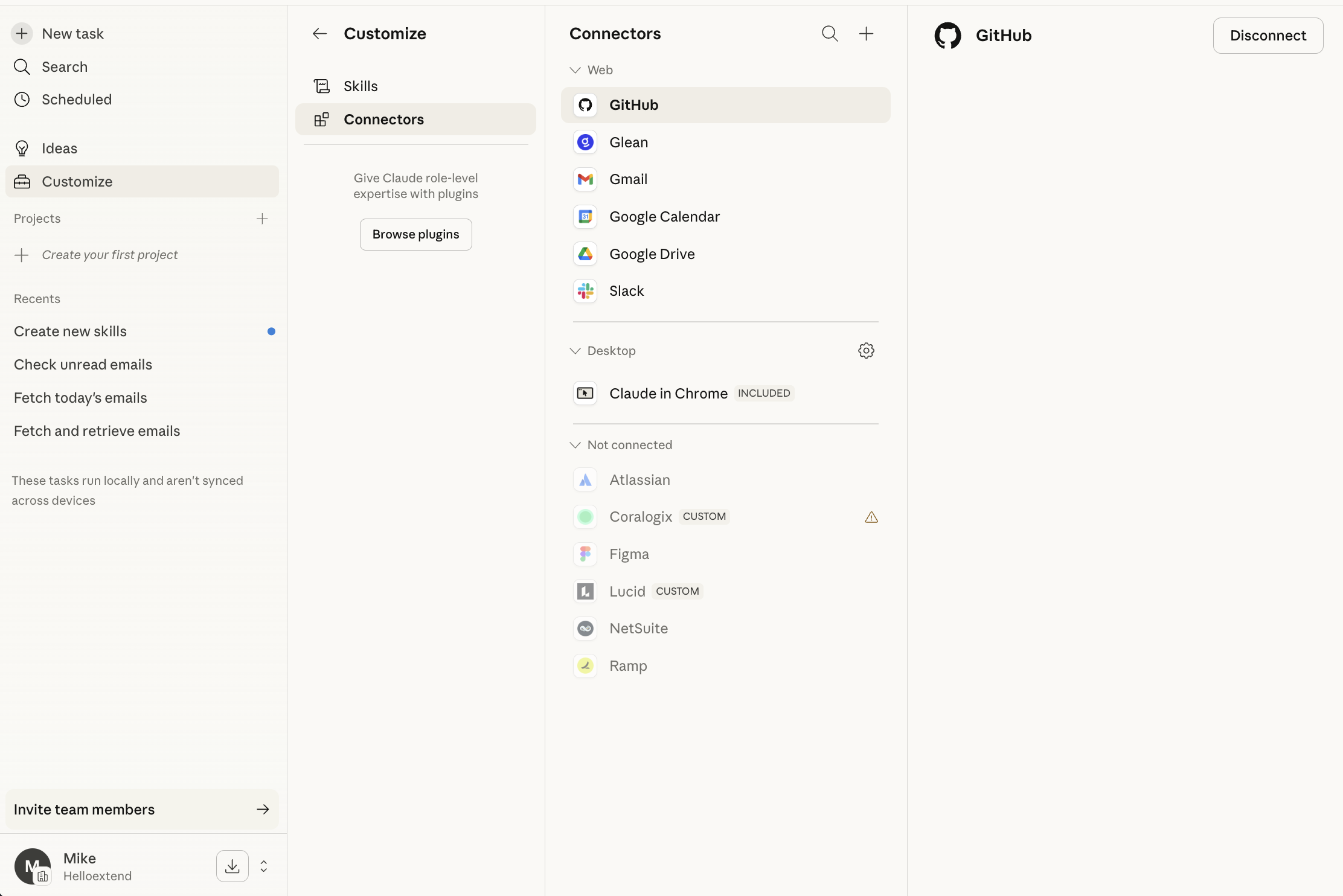The width and height of the screenshot is (1343, 896).
Task: Click the Helloextend organization name
Action: pos(97,876)
